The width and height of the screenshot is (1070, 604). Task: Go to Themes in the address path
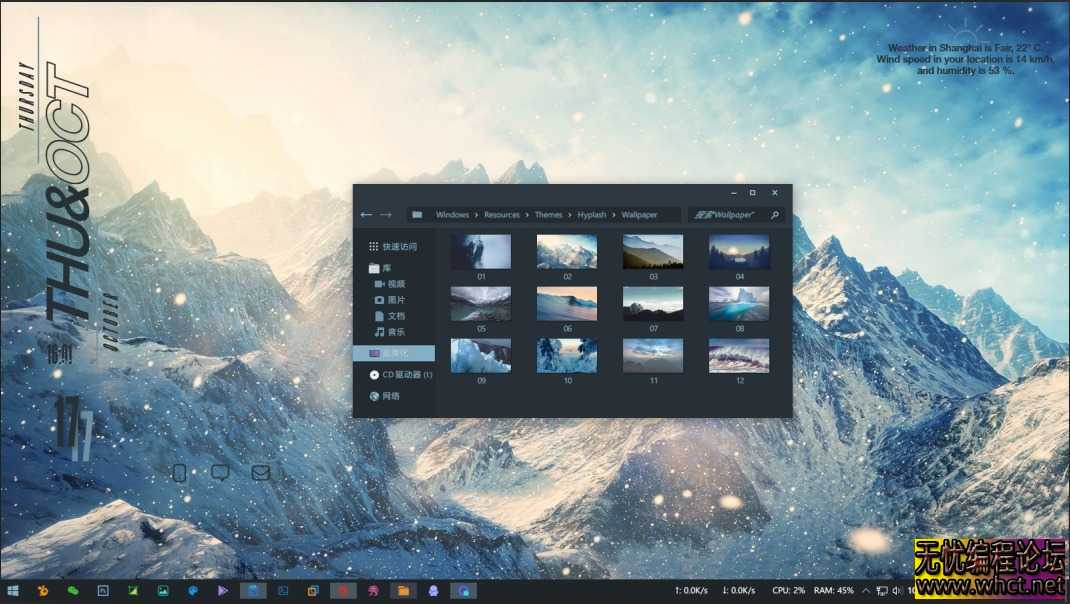[548, 215]
